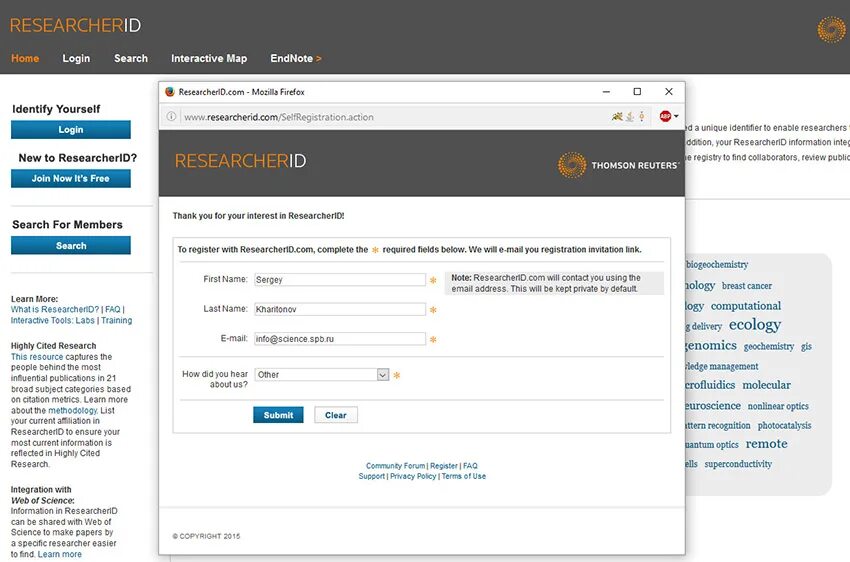Click 'Thank you for your interest in ResearcherID!' text
The height and width of the screenshot is (562, 850).
(x=258, y=216)
